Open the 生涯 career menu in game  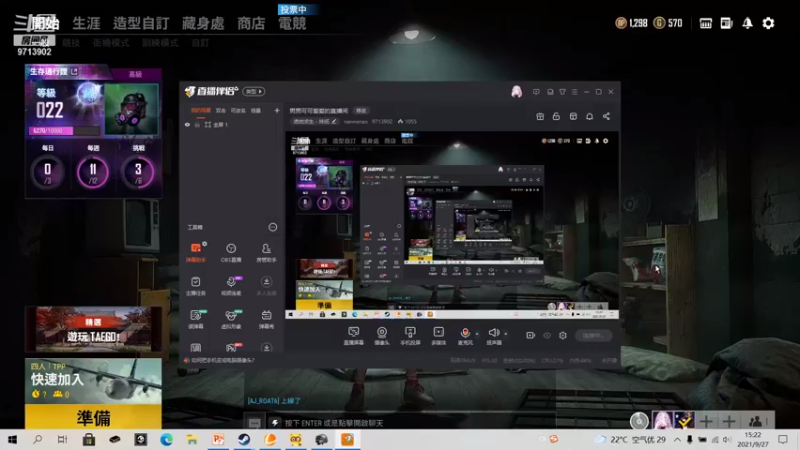[x=86, y=23]
